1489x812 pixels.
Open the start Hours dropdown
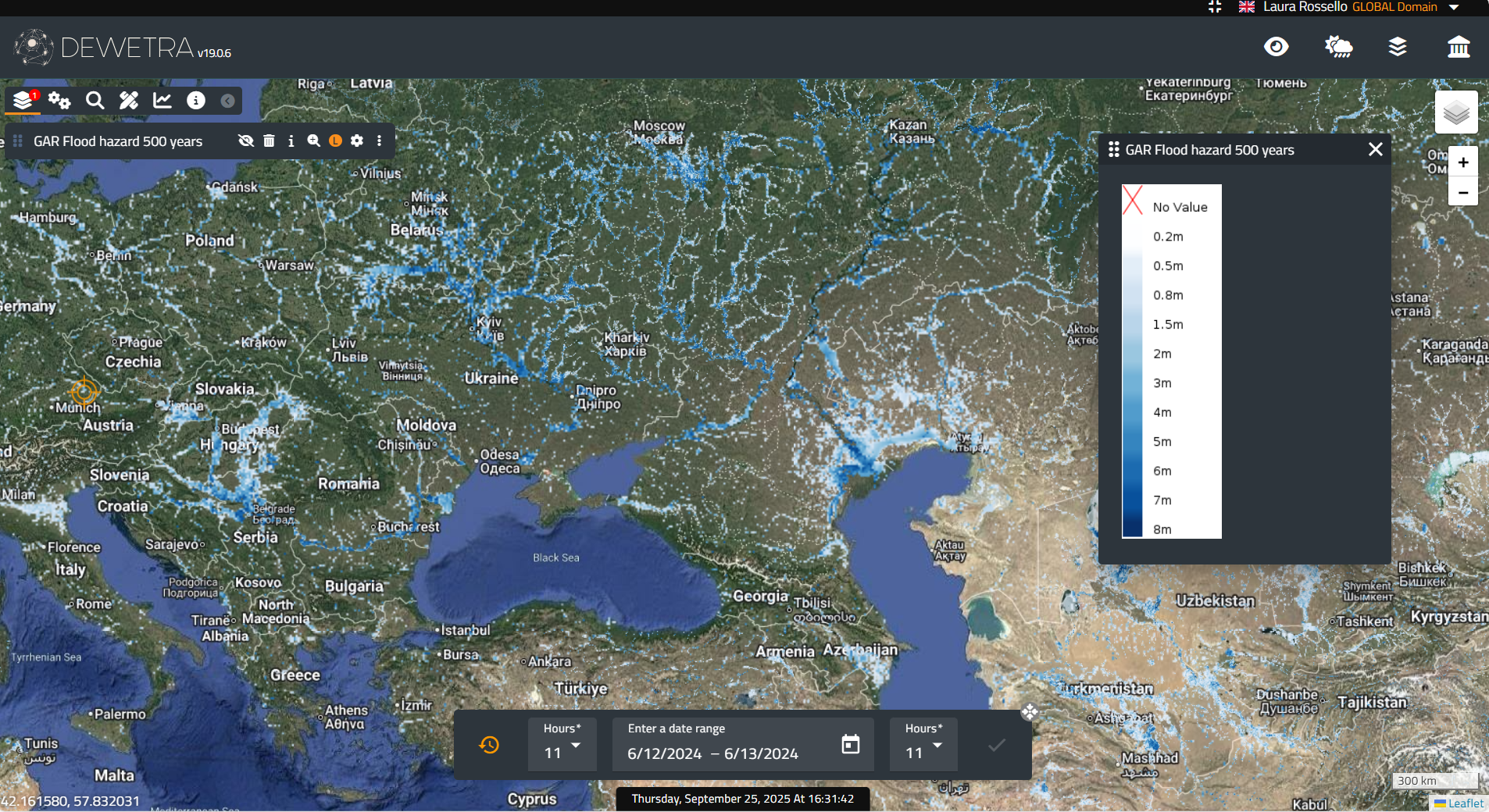pos(562,746)
